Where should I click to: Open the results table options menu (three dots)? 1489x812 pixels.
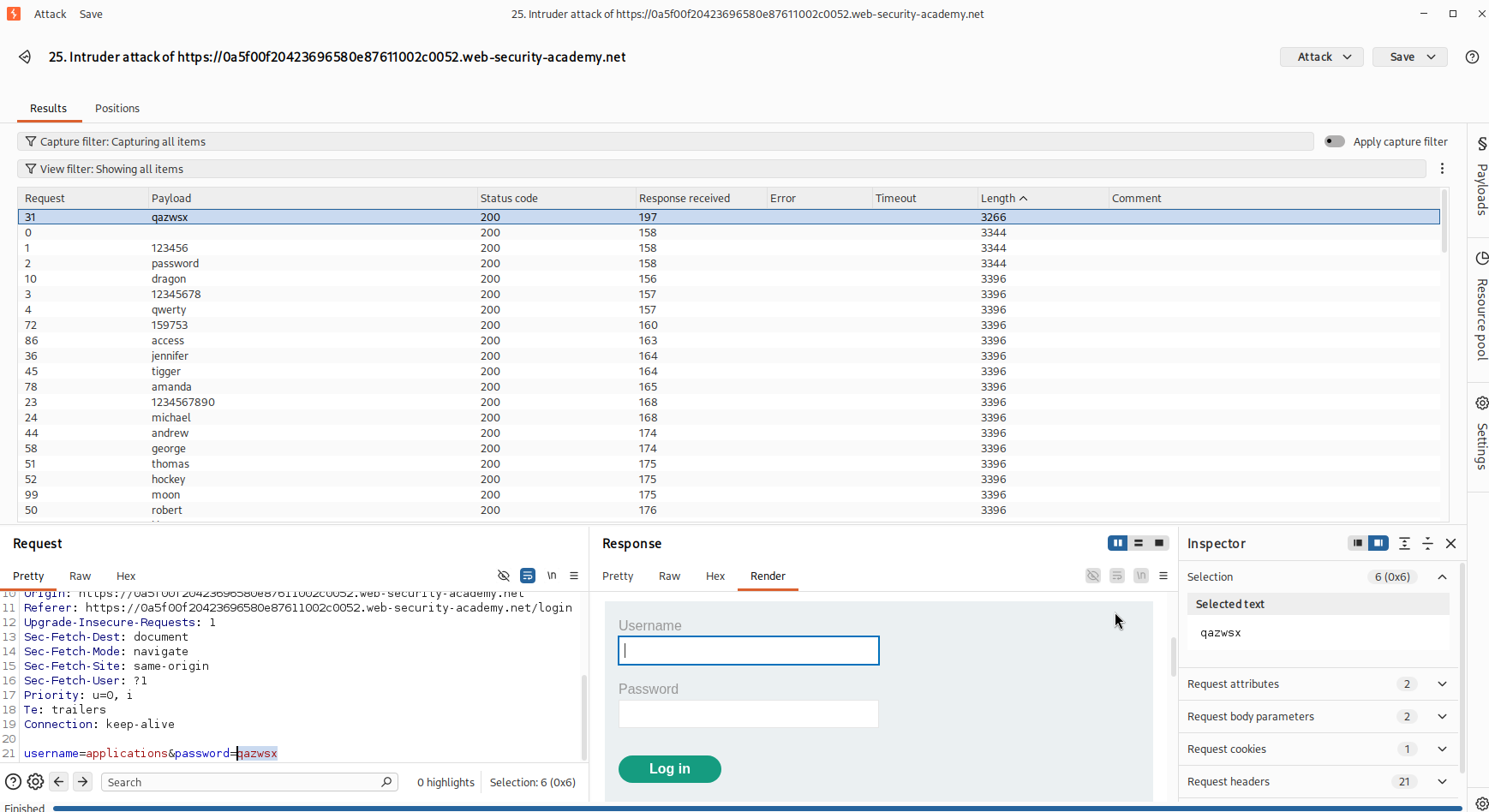point(1442,169)
